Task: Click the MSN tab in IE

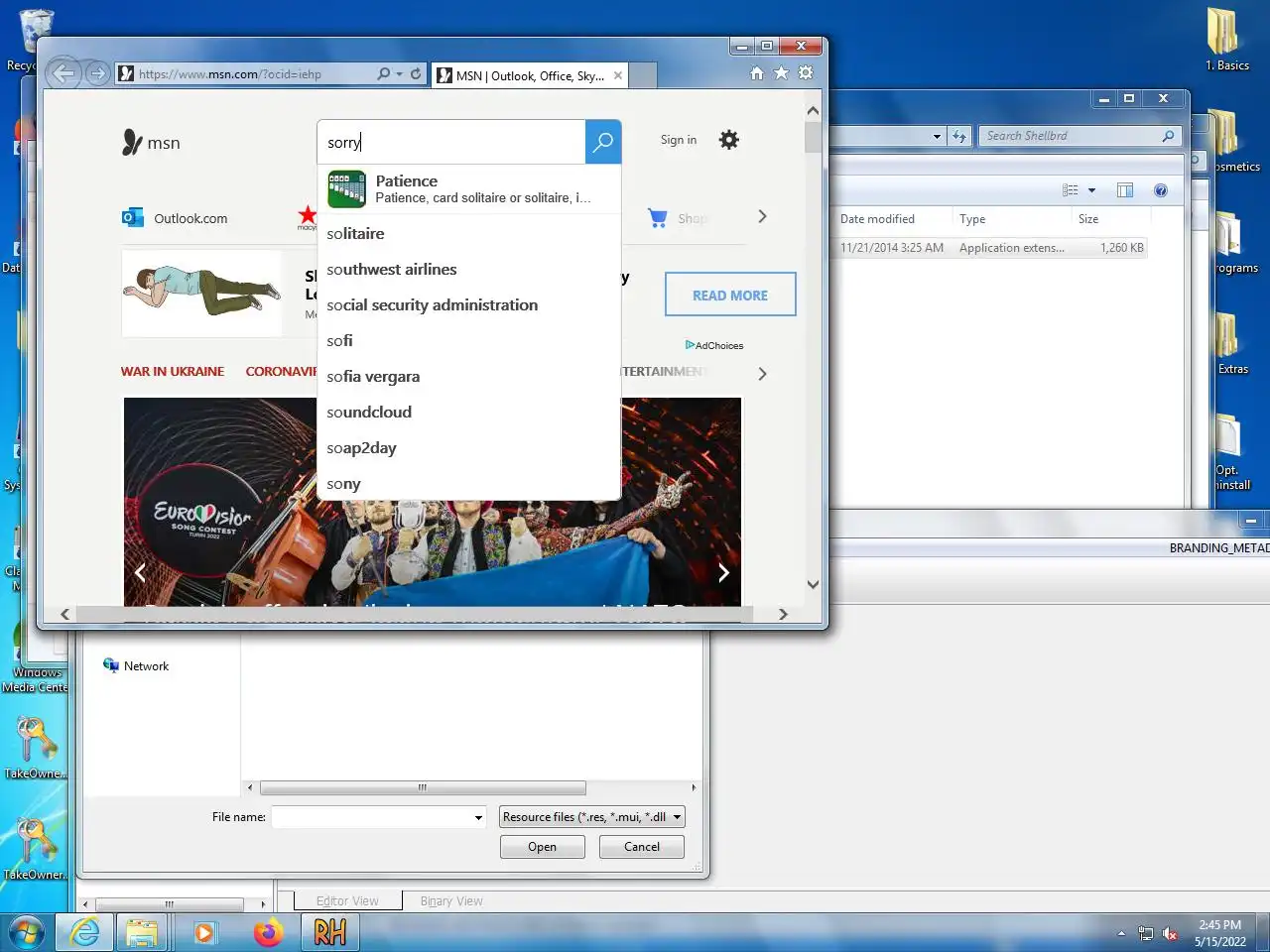Action: coord(530,75)
